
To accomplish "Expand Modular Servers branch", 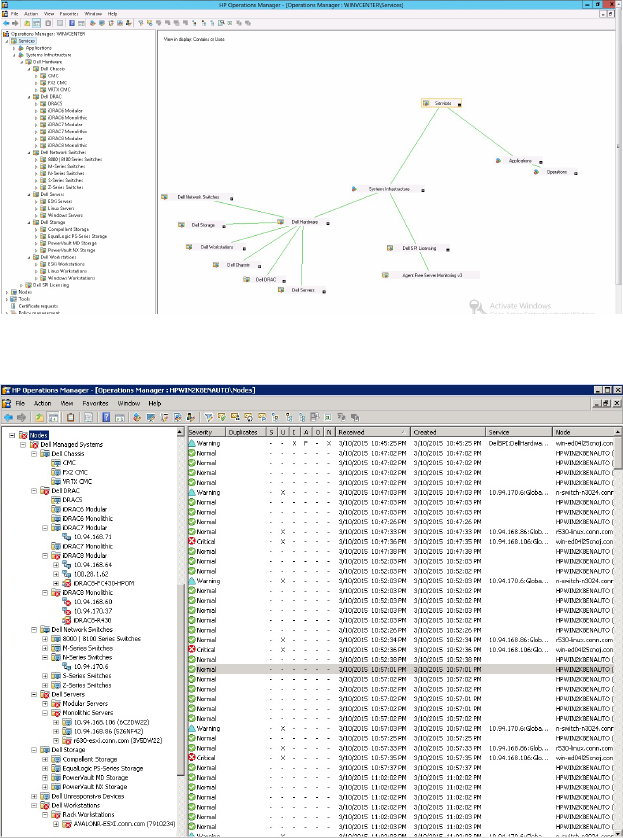I will point(45,704).
